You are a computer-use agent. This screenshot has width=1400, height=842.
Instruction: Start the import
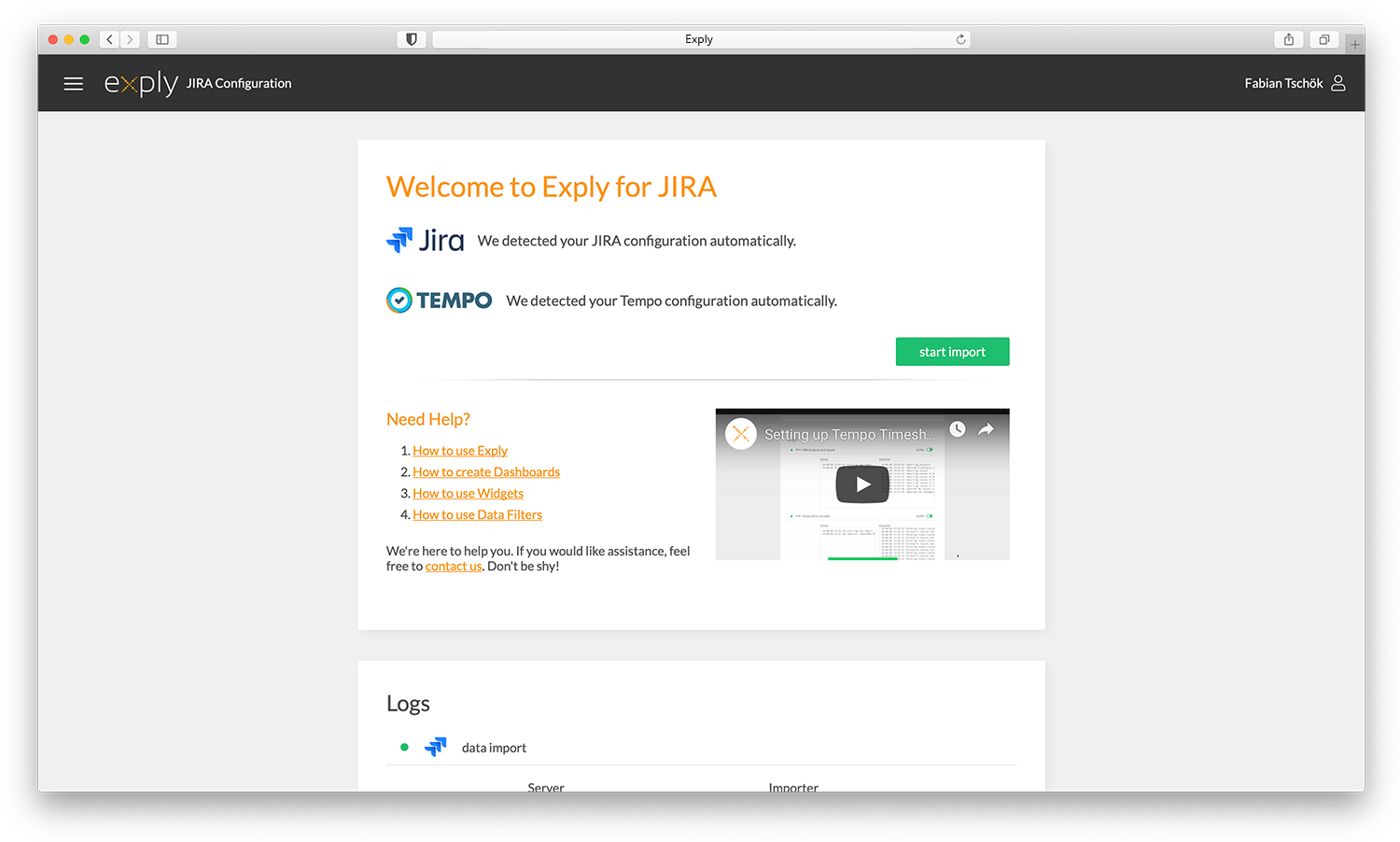click(952, 352)
